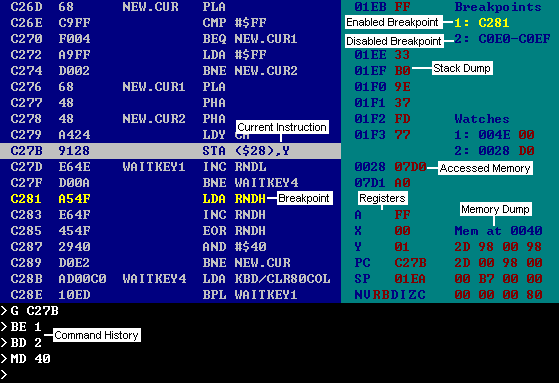Click the LDA #$FF instruction at C272

(234, 55)
